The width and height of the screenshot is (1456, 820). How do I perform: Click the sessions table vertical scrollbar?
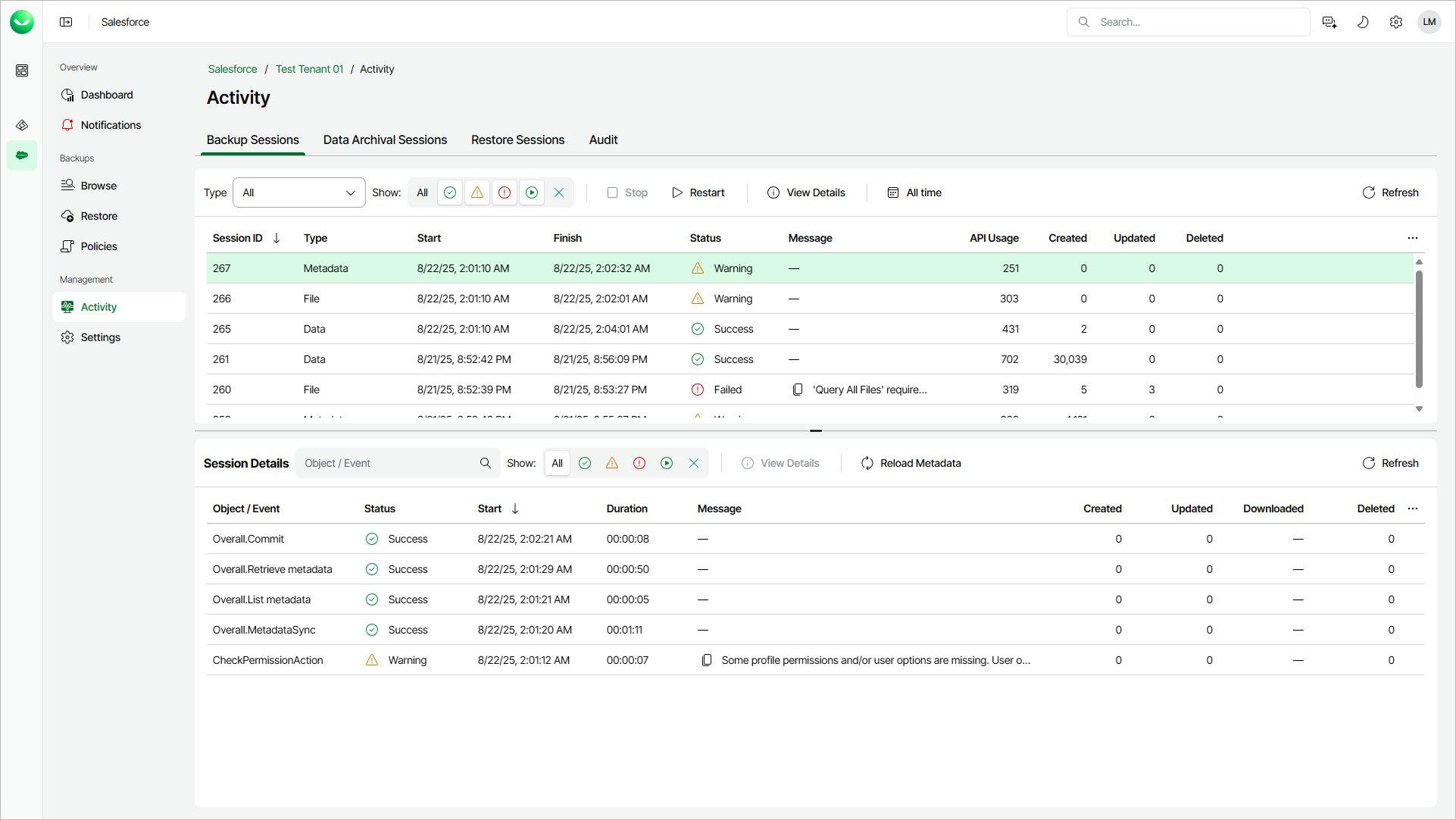[1419, 329]
